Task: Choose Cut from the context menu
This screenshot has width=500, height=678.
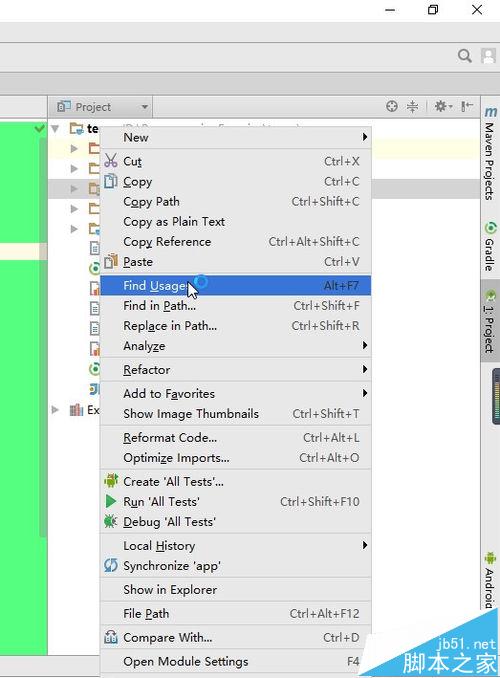Action: [236, 161]
